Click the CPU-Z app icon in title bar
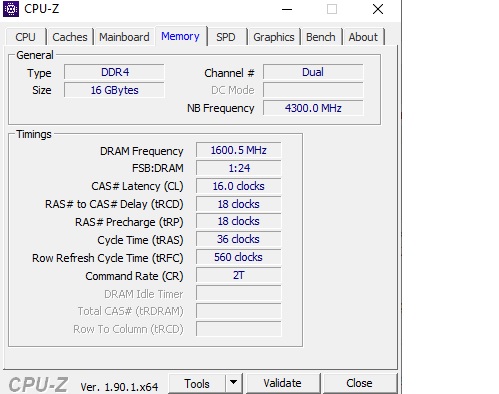Viewport: 499px width, 394px height. [11, 9]
